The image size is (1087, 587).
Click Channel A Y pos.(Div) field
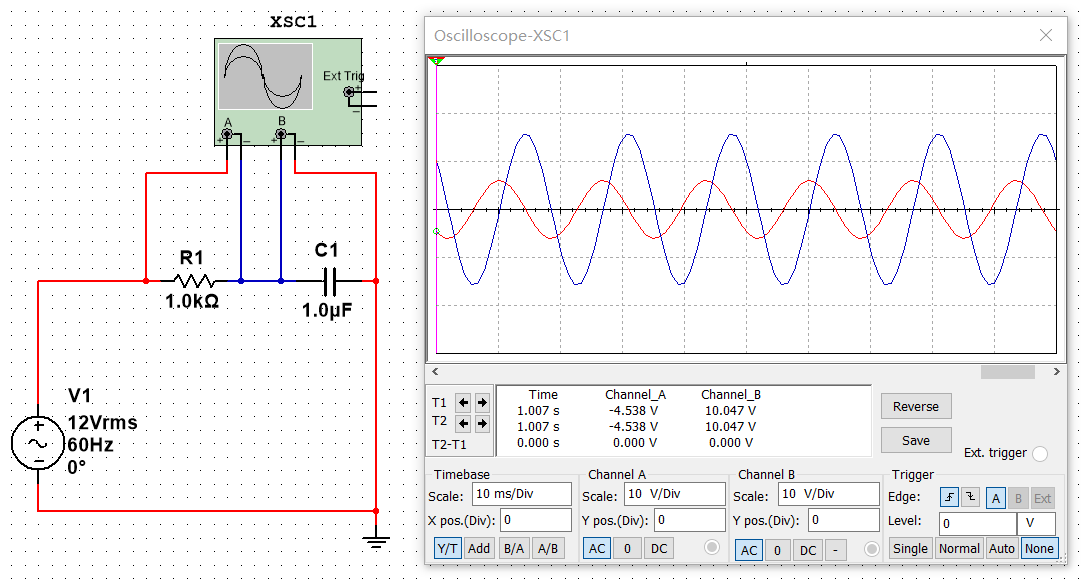click(x=690, y=520)
